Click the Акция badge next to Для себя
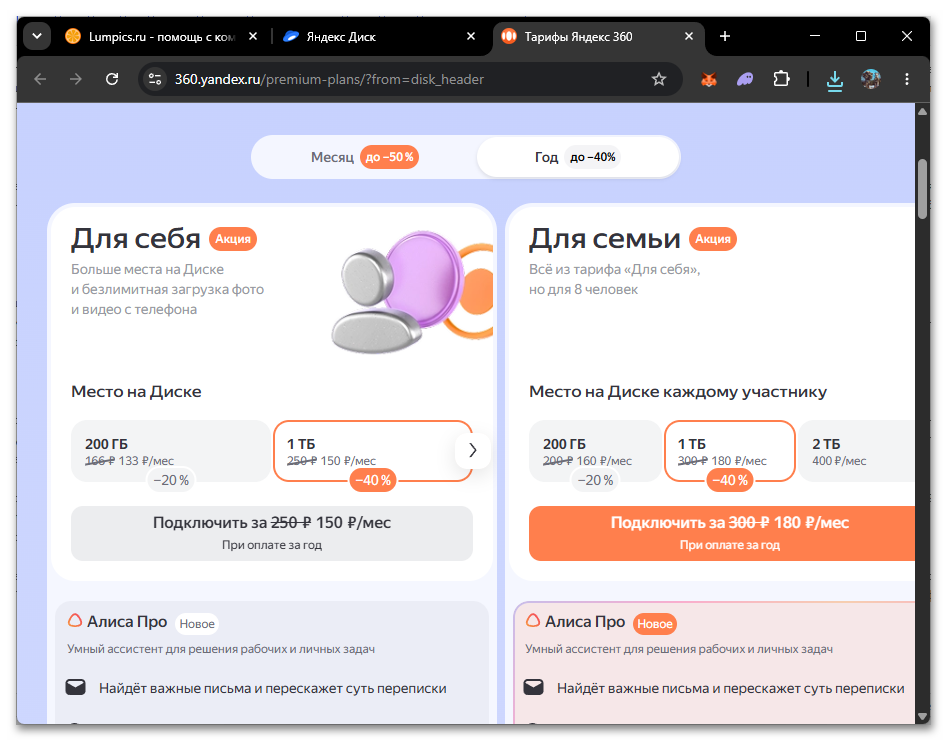Viewport: 947px width, 741px height. [x=233, y=239]
